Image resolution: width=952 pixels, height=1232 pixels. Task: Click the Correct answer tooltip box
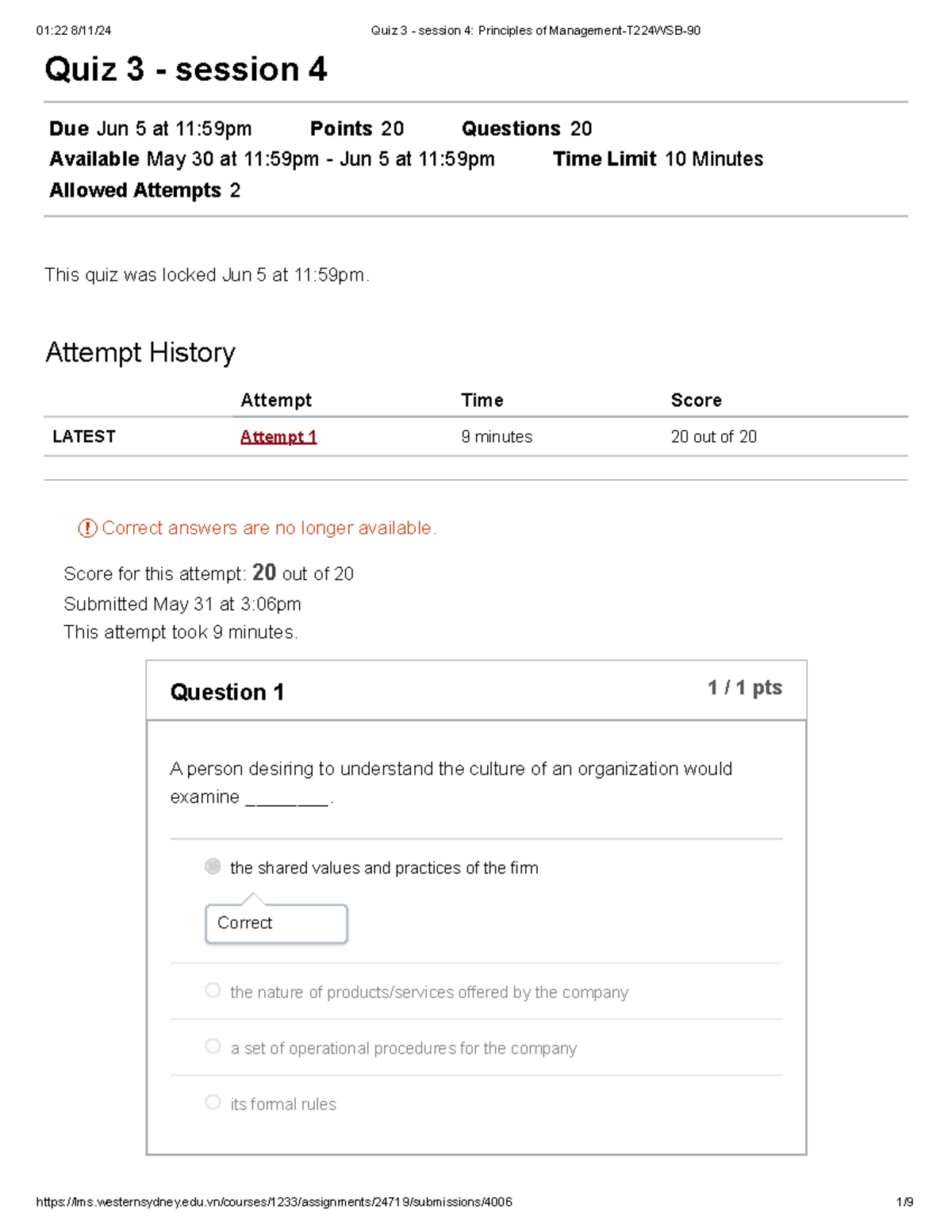tap(276, 923)
